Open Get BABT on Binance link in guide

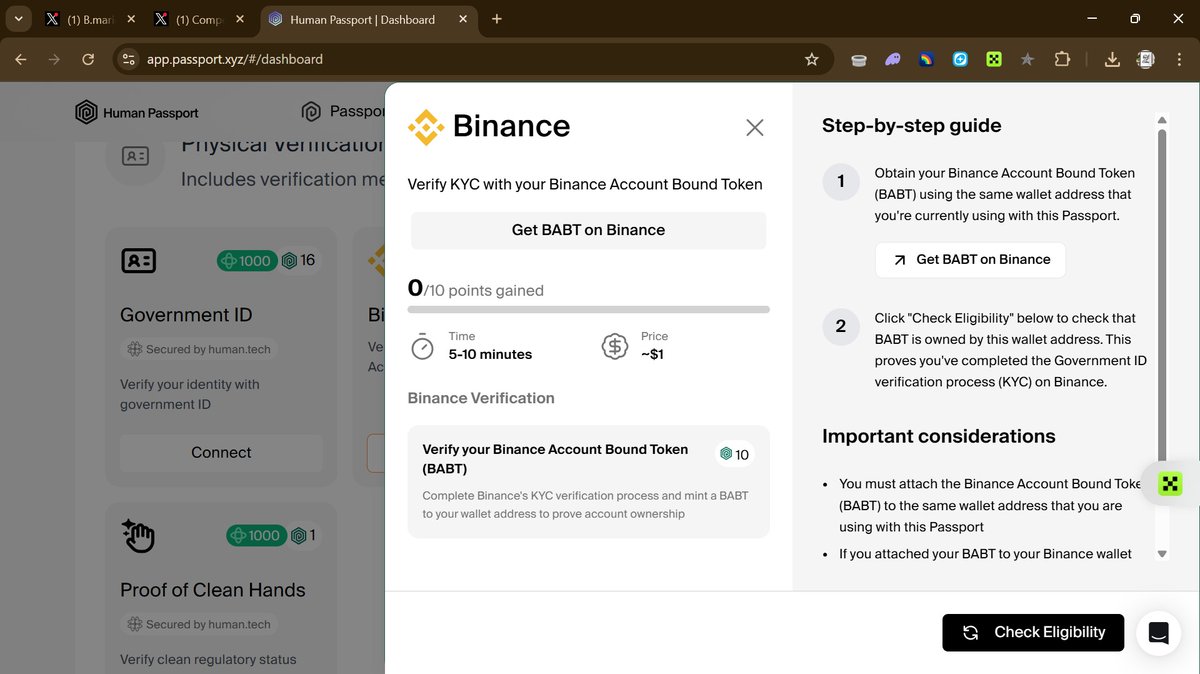click(970, 260)
